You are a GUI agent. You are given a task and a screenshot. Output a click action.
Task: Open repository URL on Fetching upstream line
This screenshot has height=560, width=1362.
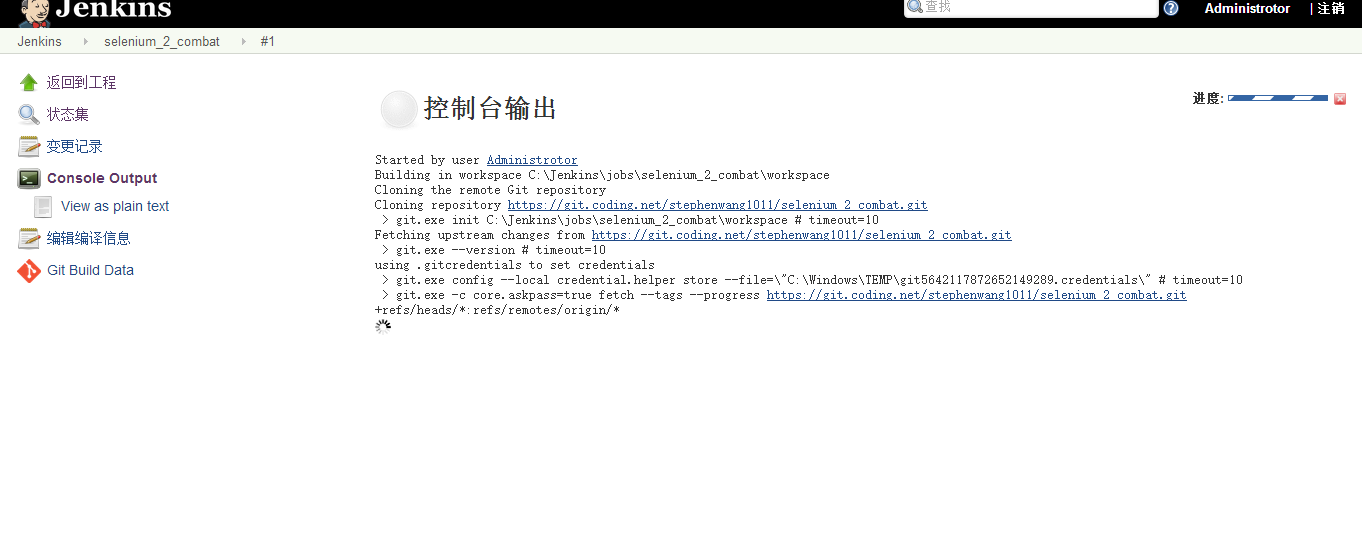click(x=802, y=235)
